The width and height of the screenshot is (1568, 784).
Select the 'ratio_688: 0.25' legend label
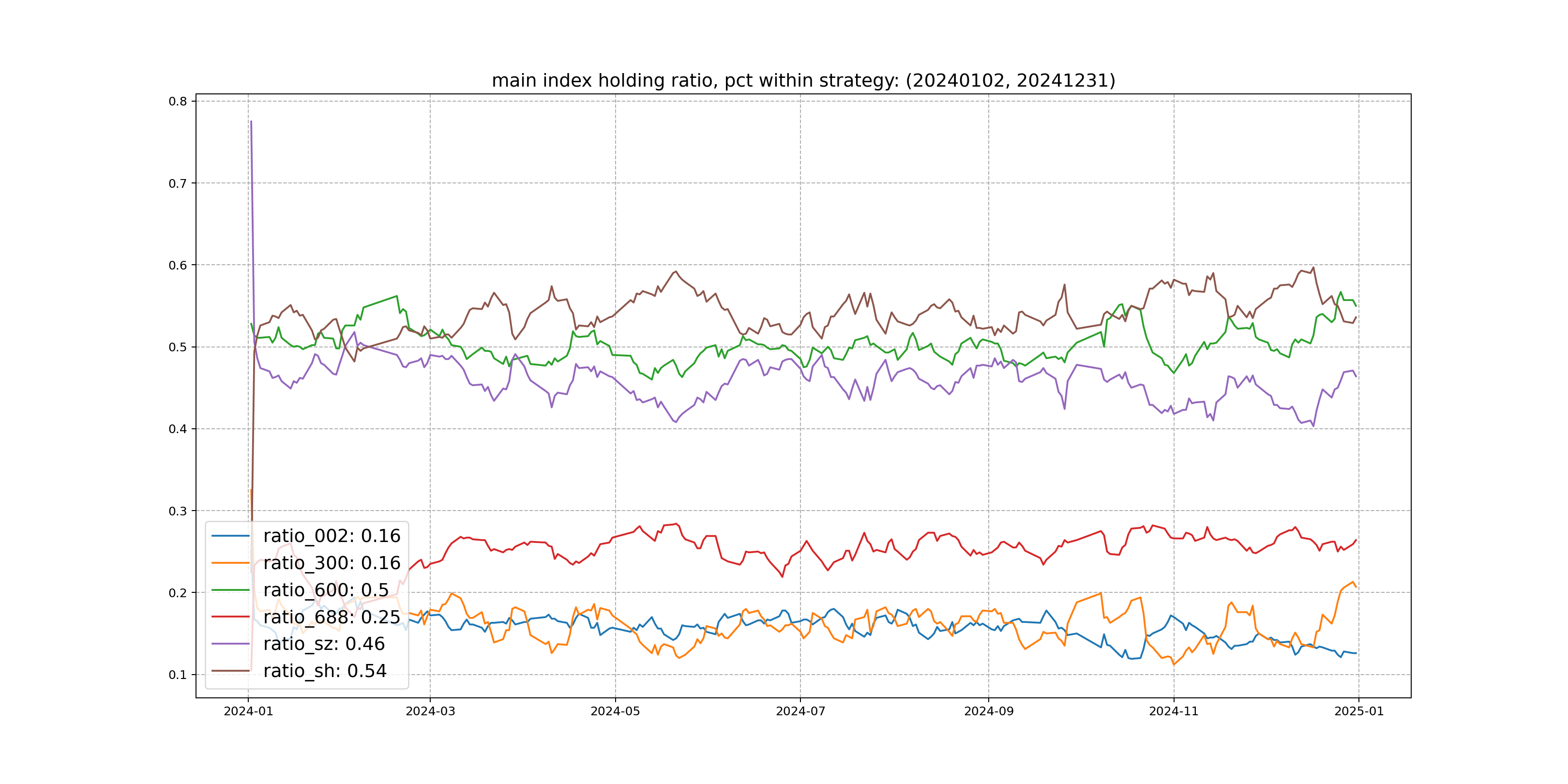332,617
